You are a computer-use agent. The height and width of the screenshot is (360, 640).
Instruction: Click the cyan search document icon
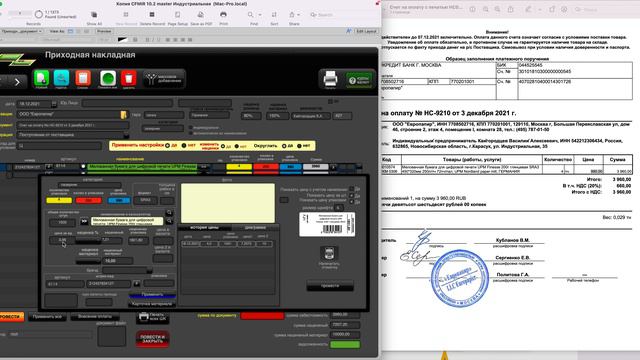(61, 78)
